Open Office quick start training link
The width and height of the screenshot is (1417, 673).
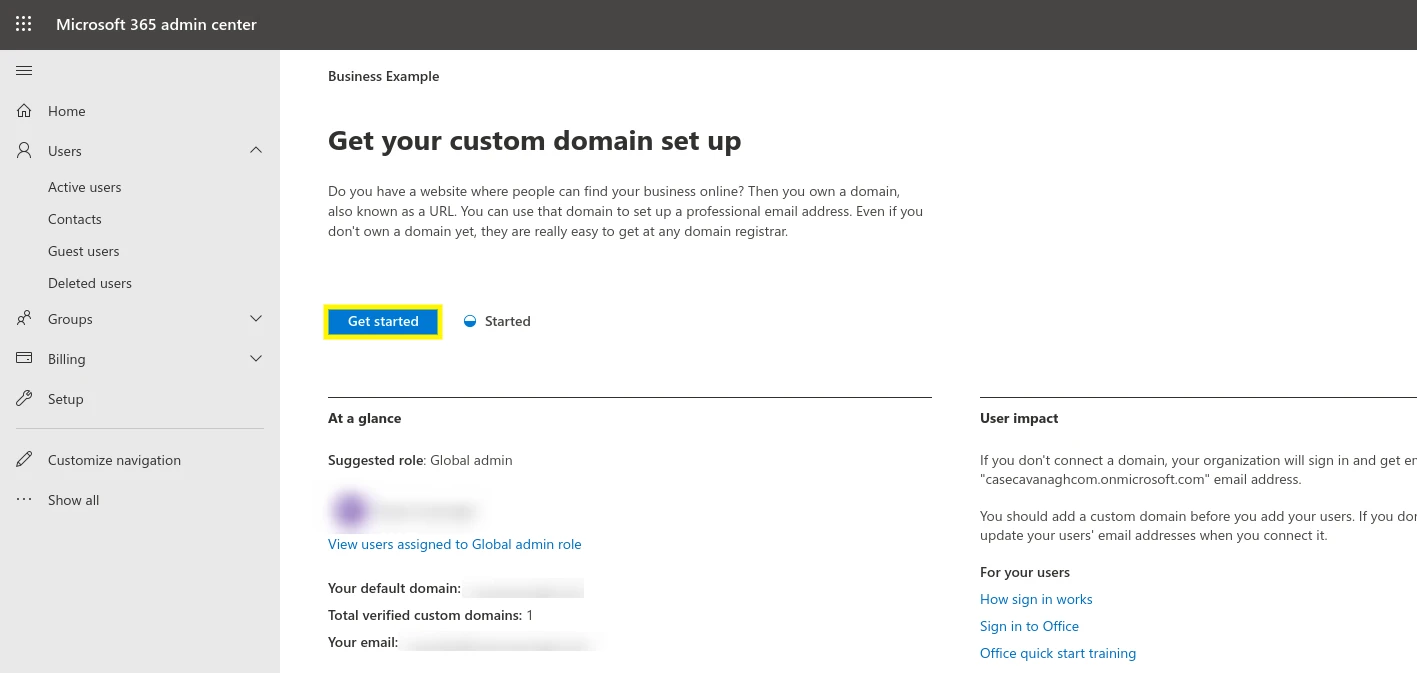coord(1058,653)
